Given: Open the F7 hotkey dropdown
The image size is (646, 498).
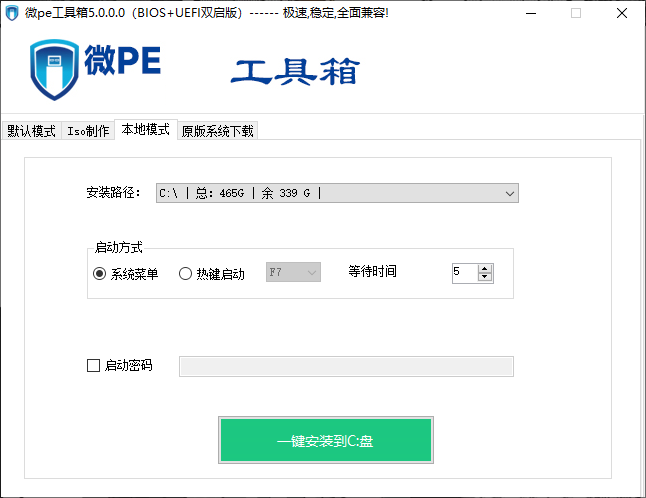Looking at the screenshot, I should [x=293, y=272].
